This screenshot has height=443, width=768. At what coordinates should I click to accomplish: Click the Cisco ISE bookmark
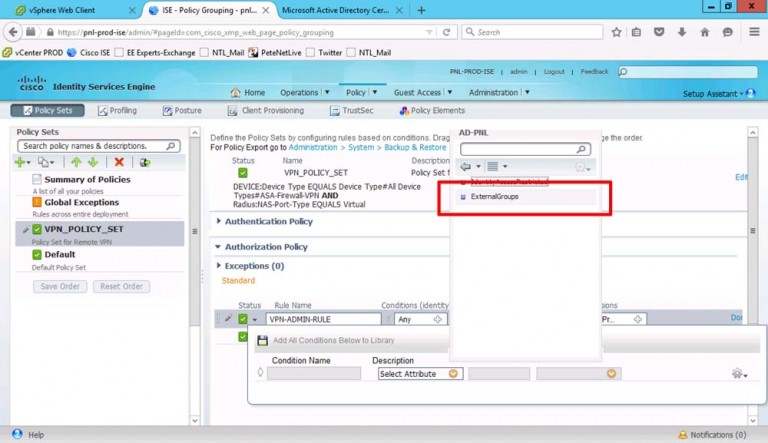pyautogui.click(x=89, y=52)
